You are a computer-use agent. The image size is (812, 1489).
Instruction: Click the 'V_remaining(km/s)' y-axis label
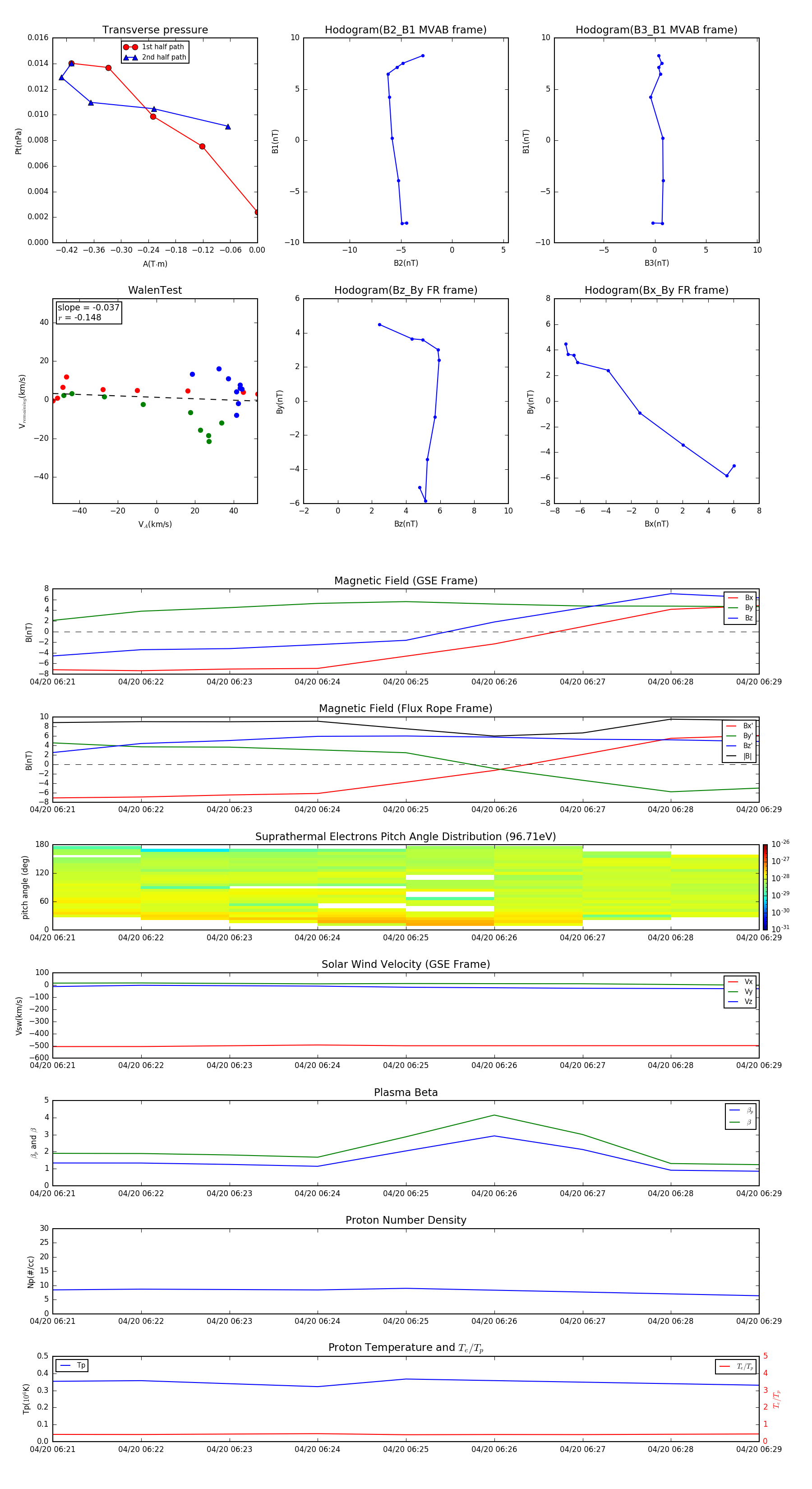[22, 401]
